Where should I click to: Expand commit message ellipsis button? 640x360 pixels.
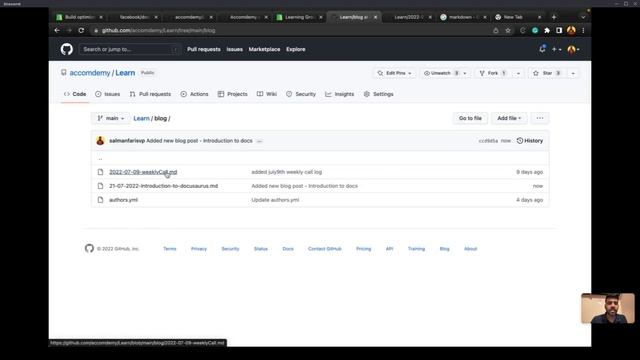click(x=259, y=141)
